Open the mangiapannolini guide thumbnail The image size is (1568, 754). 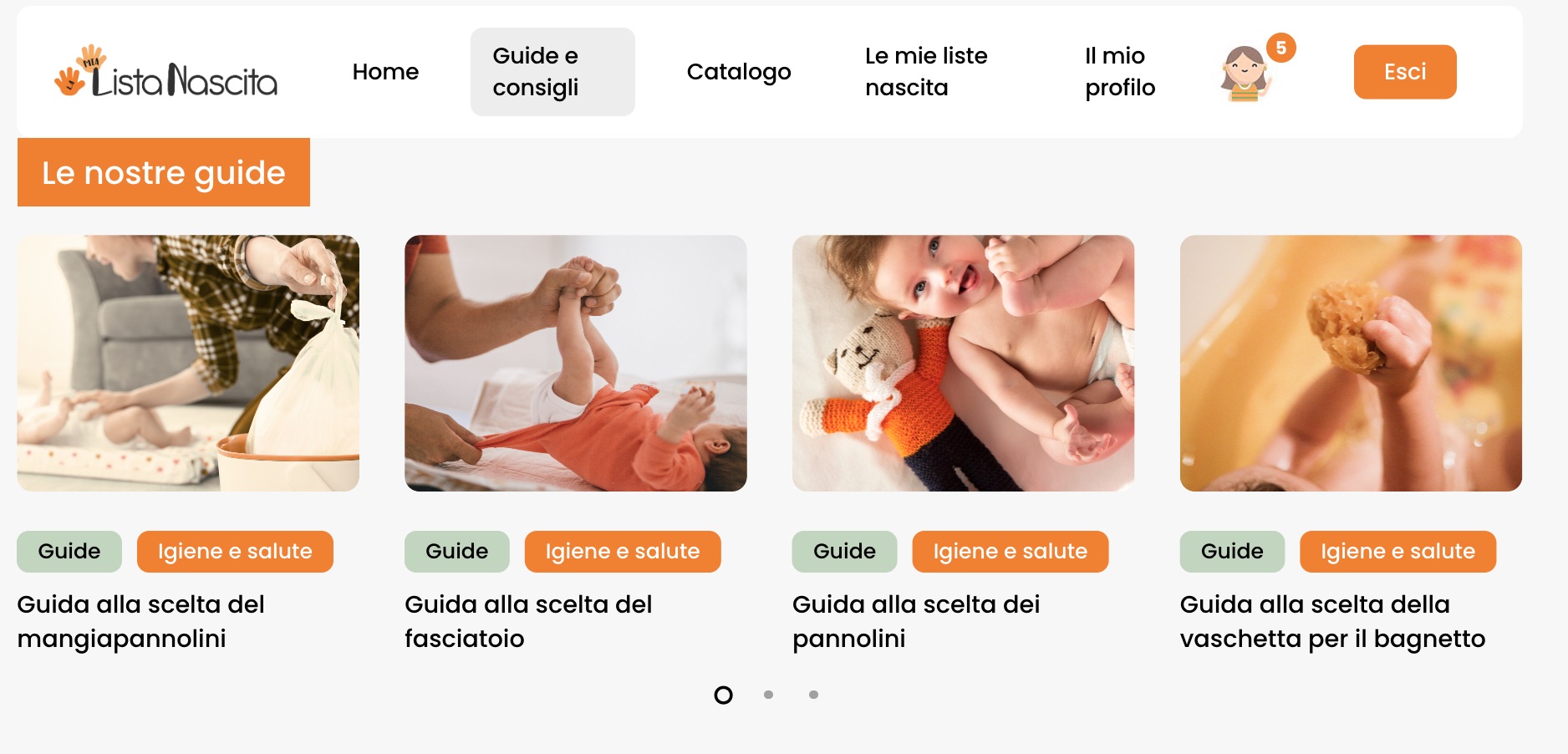(188, 363)
